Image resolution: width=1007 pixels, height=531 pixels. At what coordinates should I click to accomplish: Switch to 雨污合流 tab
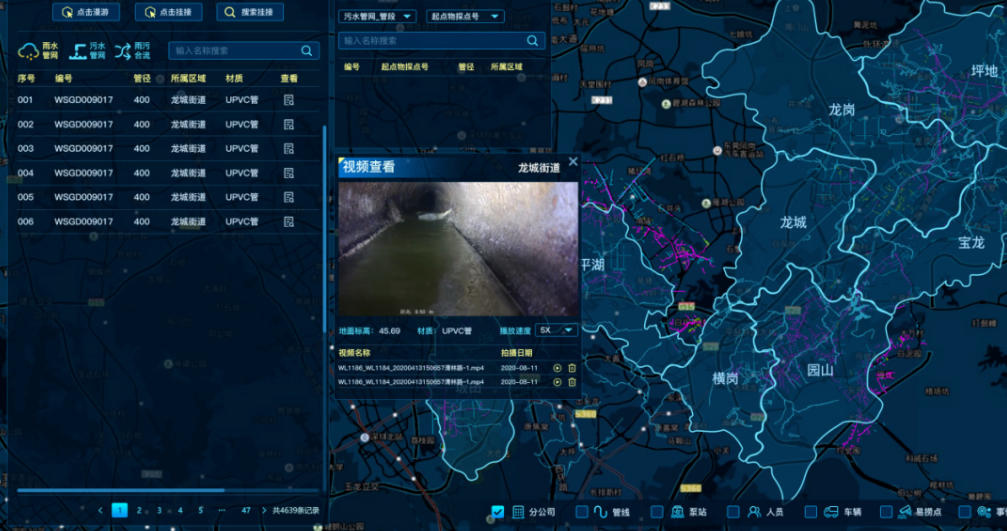point(132,50)
